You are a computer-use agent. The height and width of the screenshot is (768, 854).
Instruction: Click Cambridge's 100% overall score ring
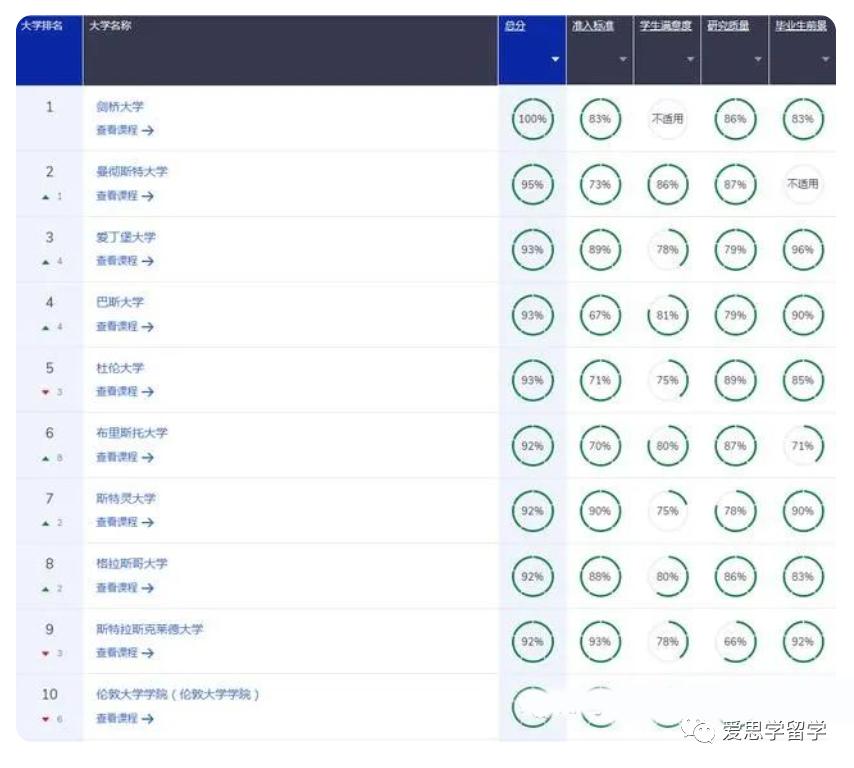pos(531,118)
